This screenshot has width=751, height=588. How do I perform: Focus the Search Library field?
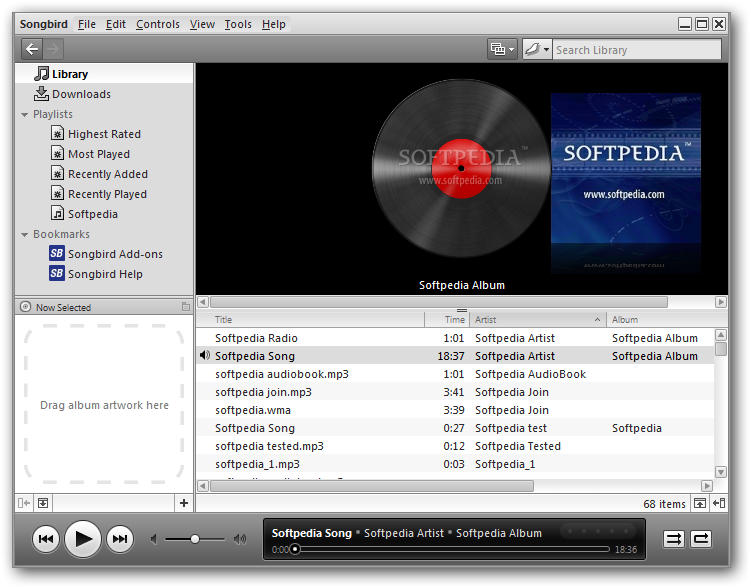637,50
